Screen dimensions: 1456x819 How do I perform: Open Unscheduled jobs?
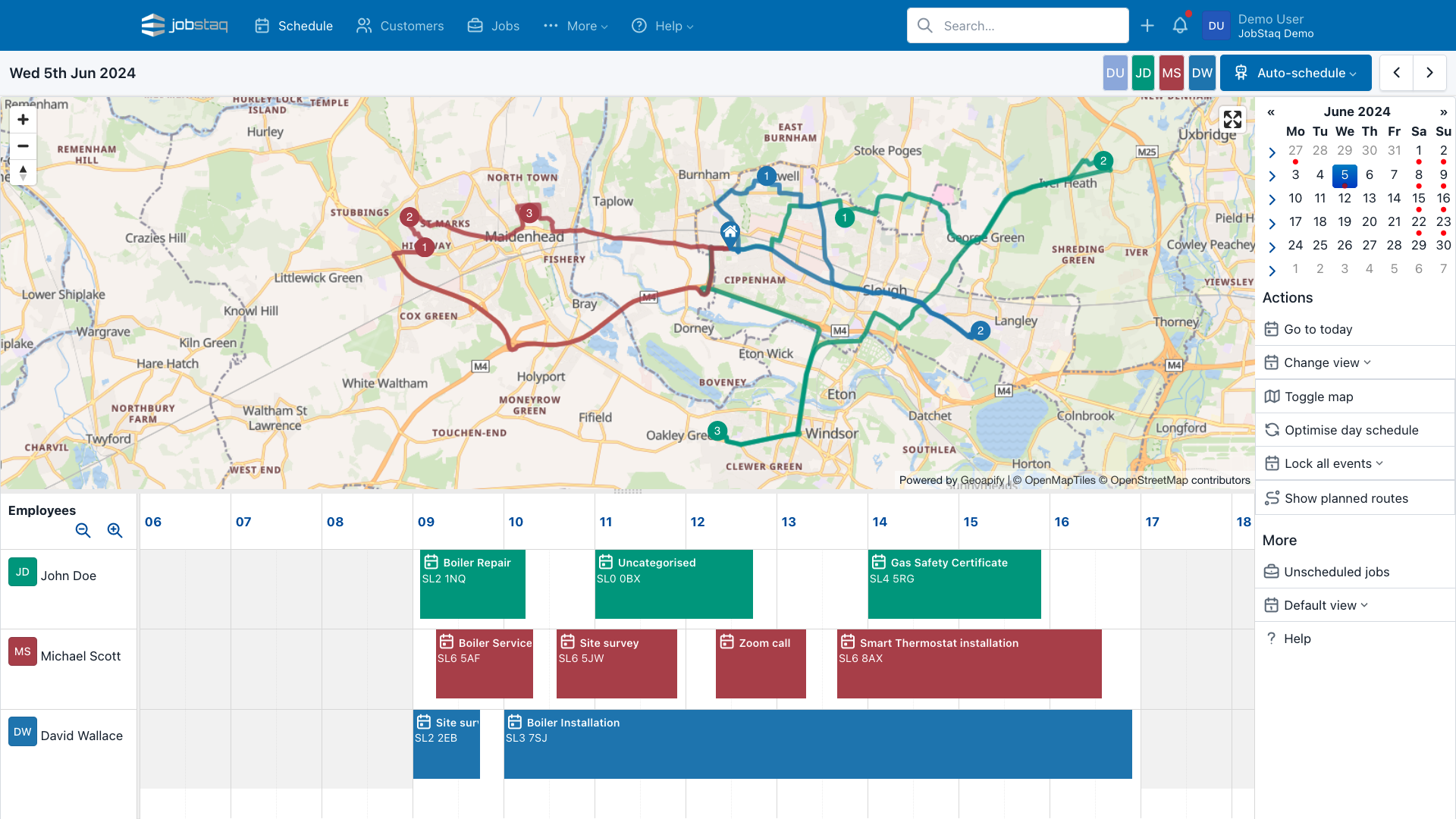pyautogui.click(x=1335, y=572)
